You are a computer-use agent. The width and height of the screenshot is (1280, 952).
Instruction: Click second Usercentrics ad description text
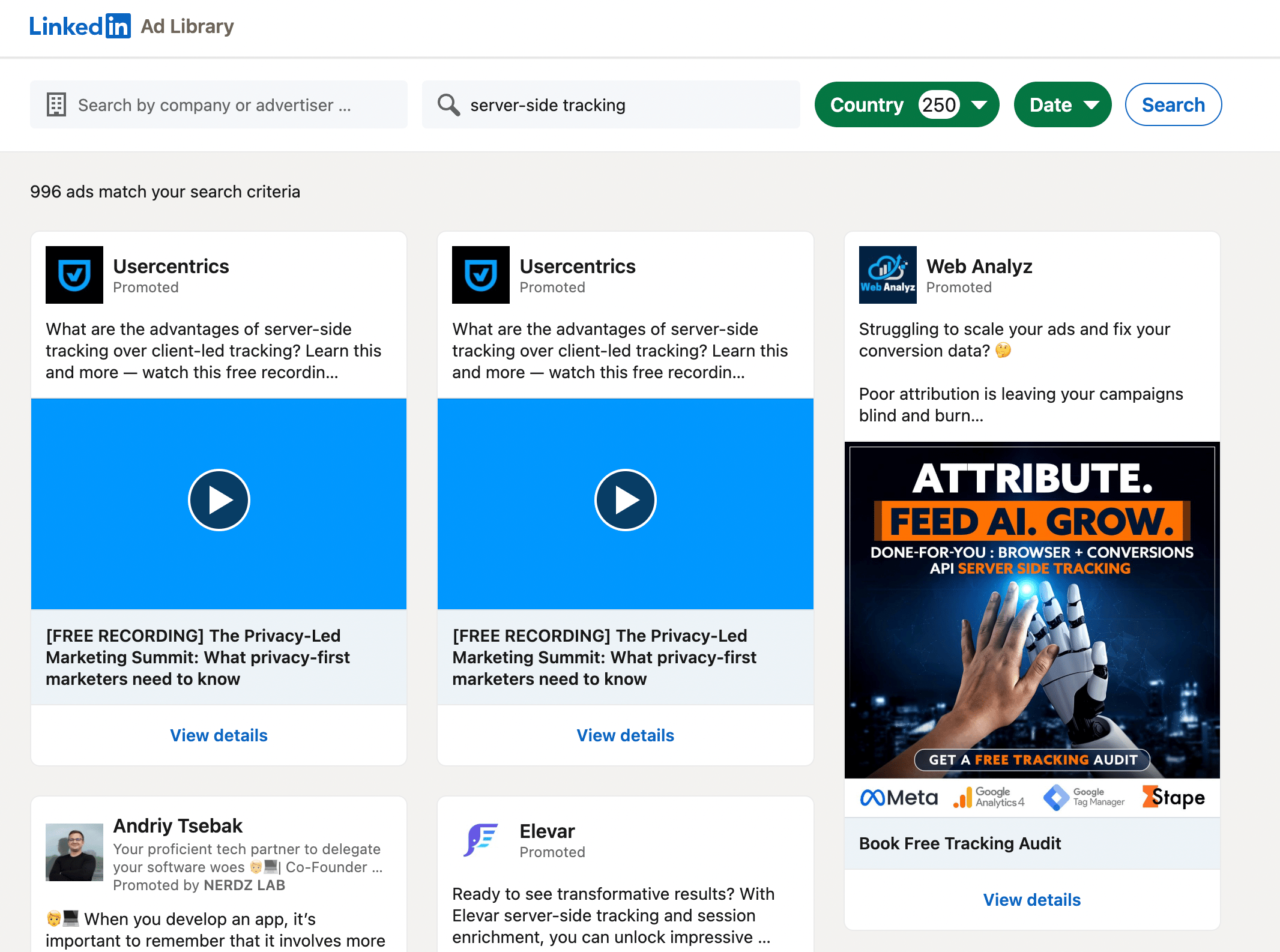(x=620, y=351)
